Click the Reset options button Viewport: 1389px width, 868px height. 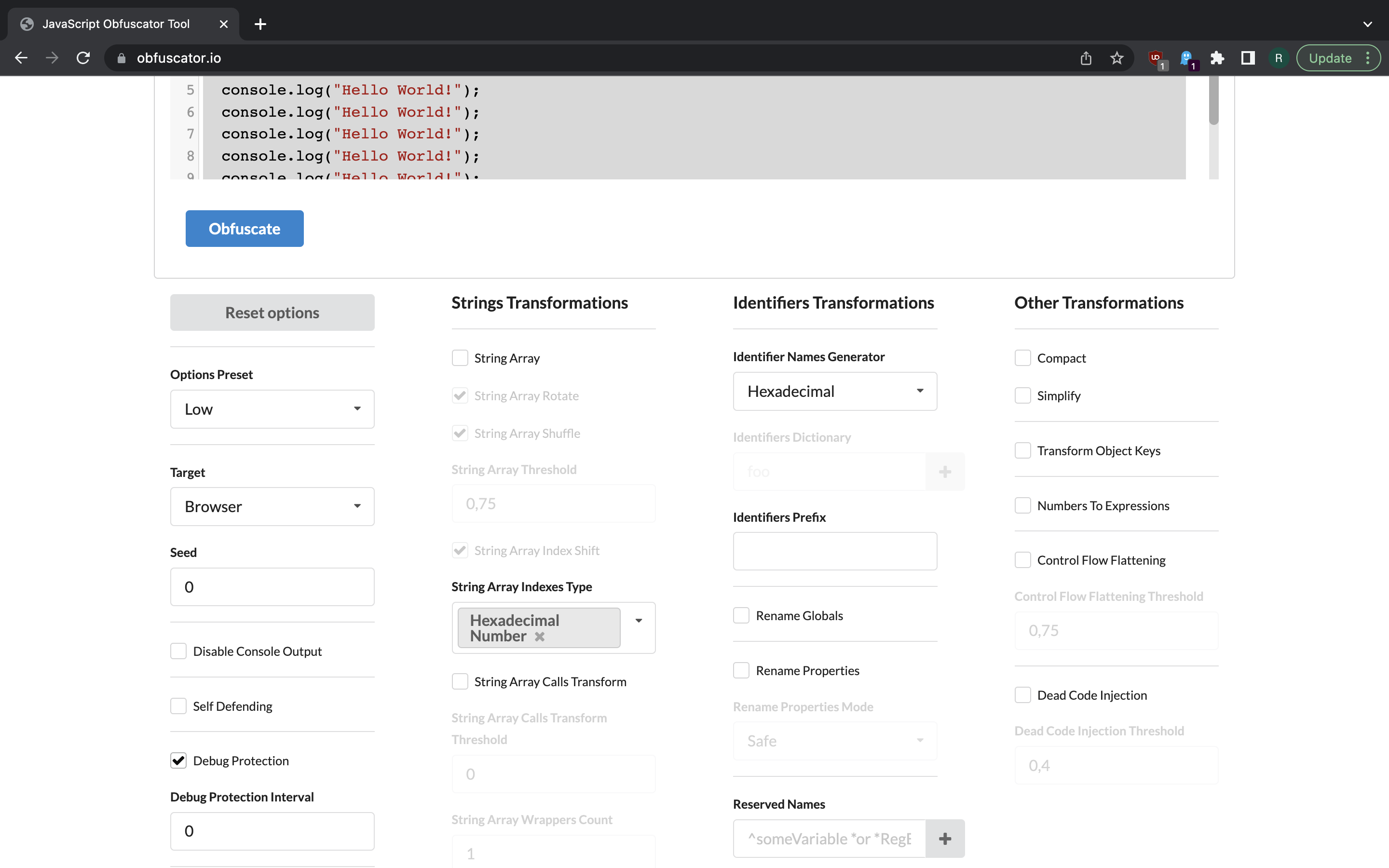tap(272, 312)
